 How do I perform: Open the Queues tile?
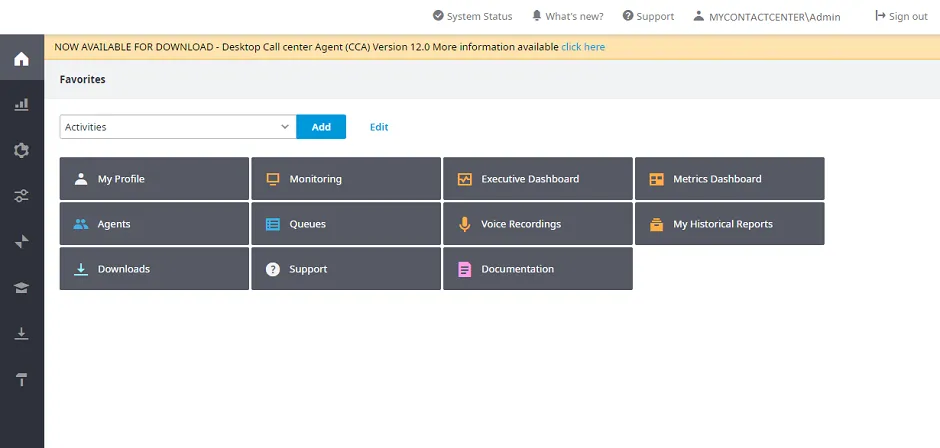[x=346, y=224]
